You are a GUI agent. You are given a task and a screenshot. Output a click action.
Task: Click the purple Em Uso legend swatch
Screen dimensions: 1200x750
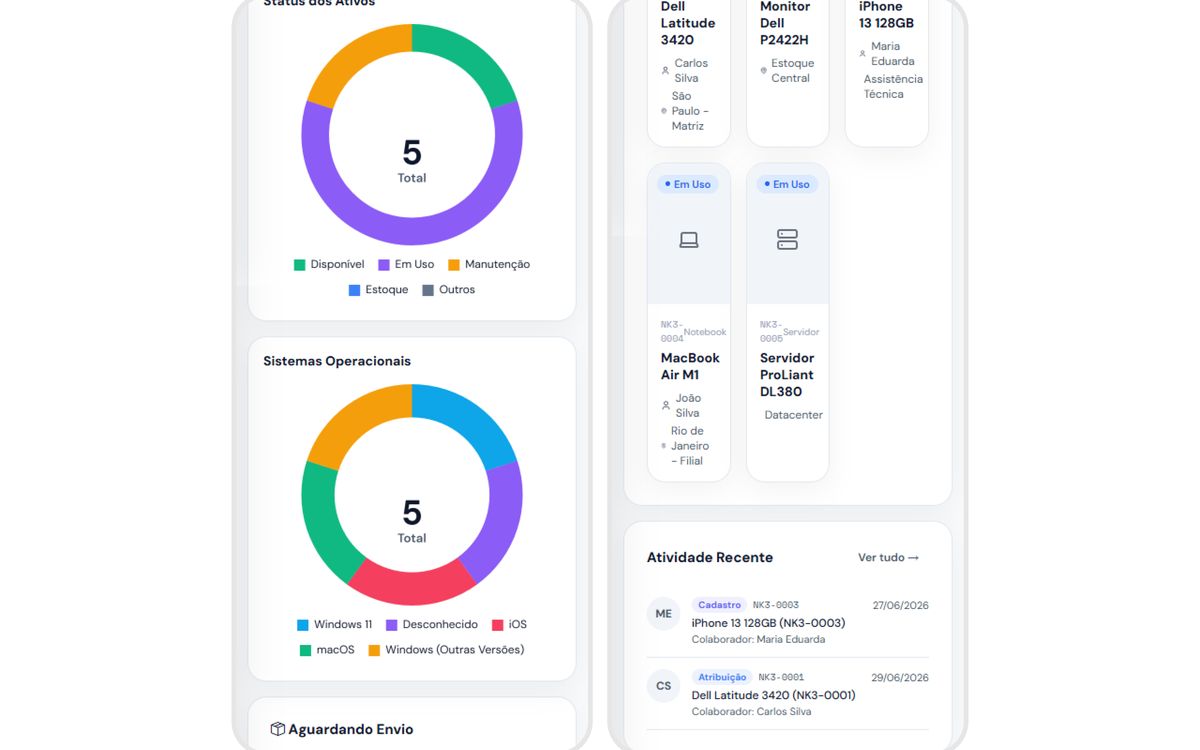pyautogui.click(x=384, y=265)
